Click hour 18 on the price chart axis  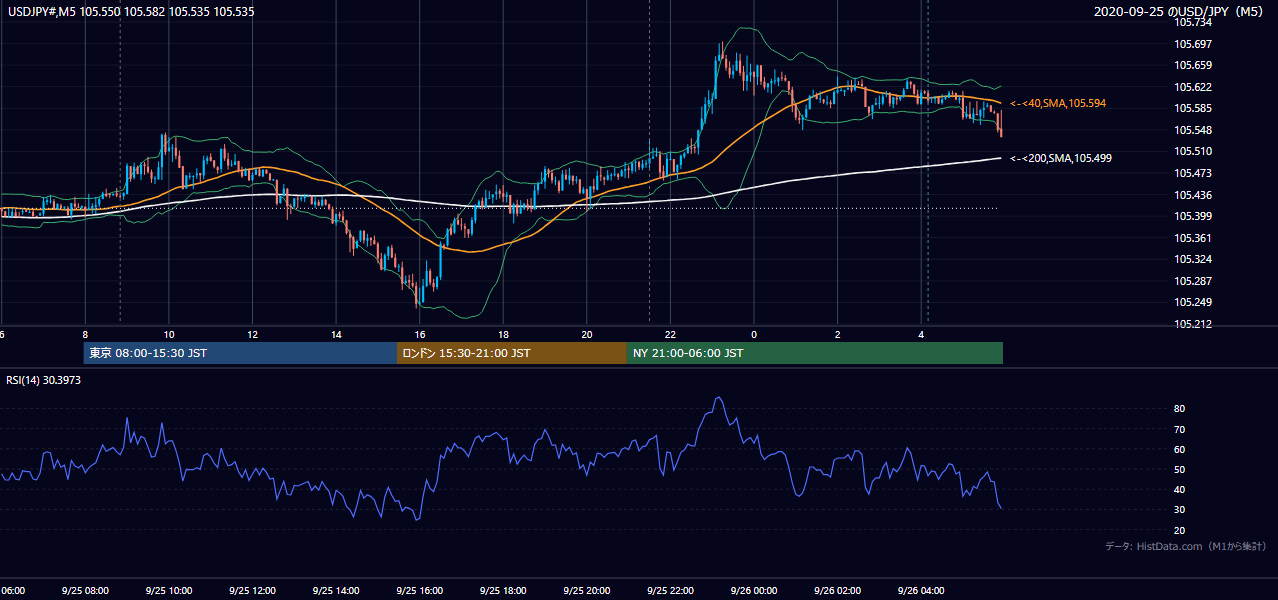[x=504, y=335]
